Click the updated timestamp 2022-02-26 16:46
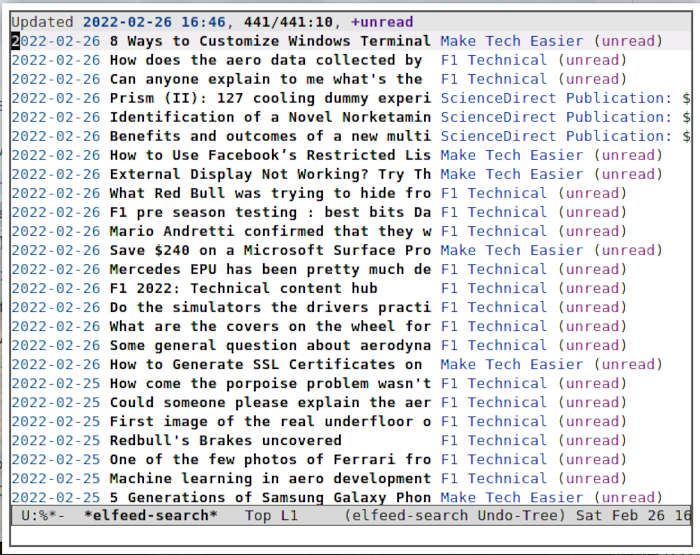Screen dimensions: 700x555 point(154,22)
